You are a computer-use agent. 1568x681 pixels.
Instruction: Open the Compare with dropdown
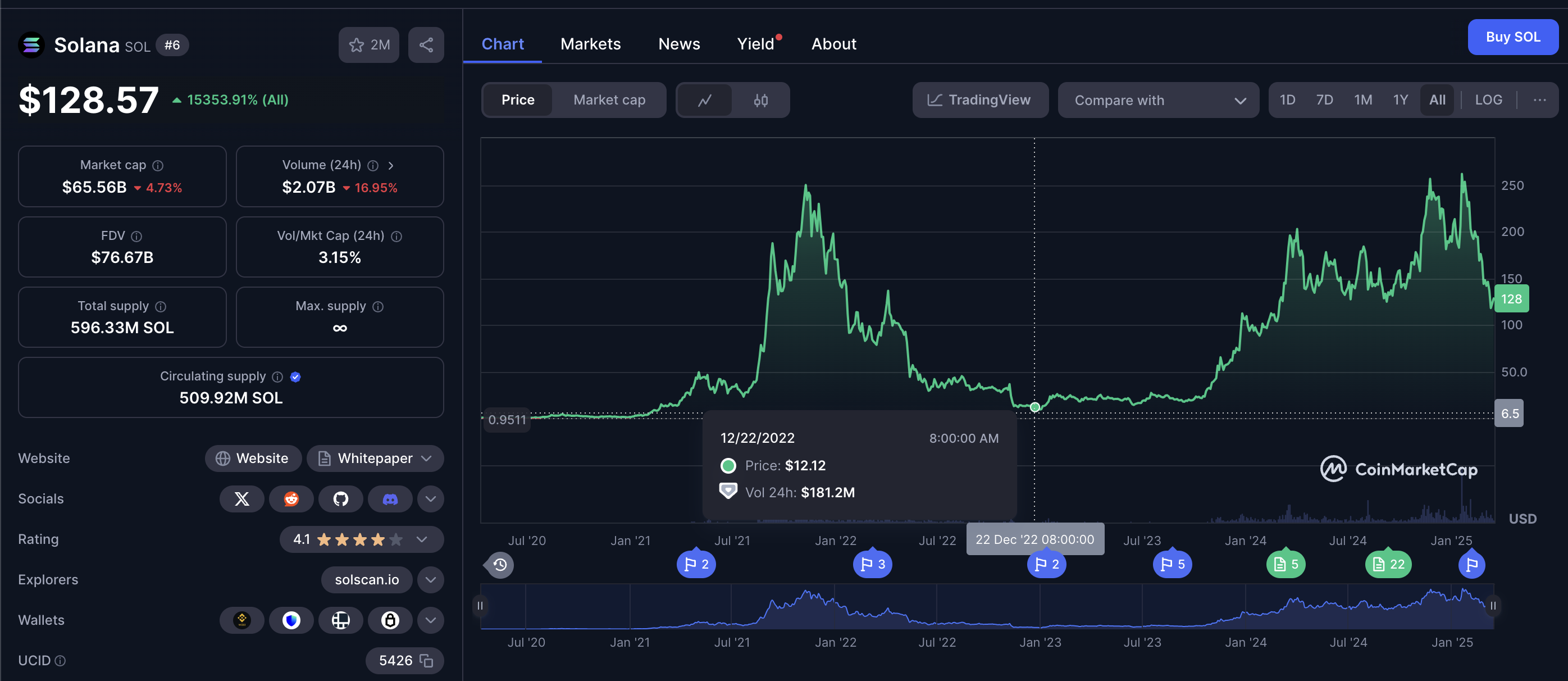(1157, 100)
